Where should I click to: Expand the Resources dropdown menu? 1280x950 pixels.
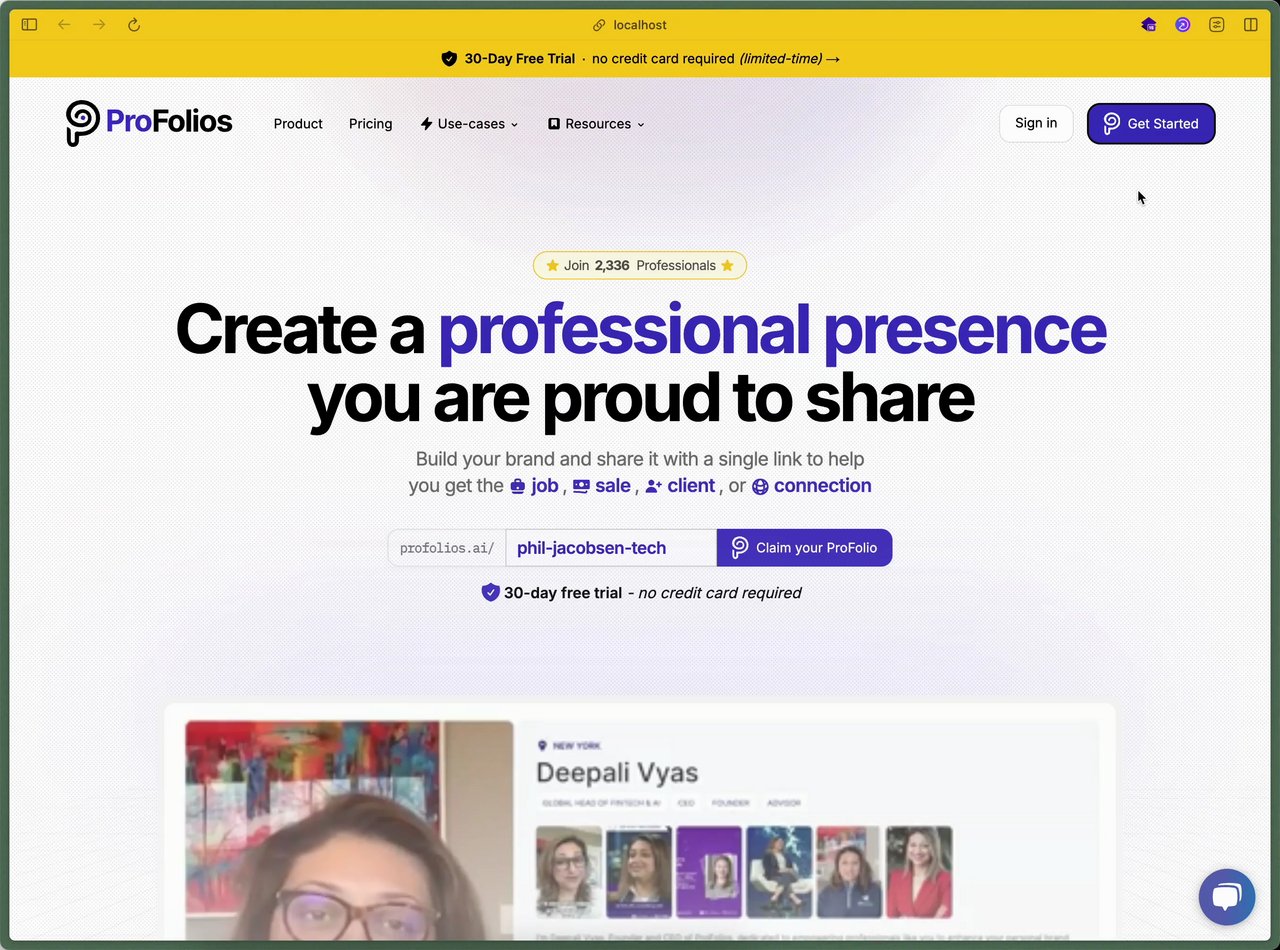click(x=596, y=124)
